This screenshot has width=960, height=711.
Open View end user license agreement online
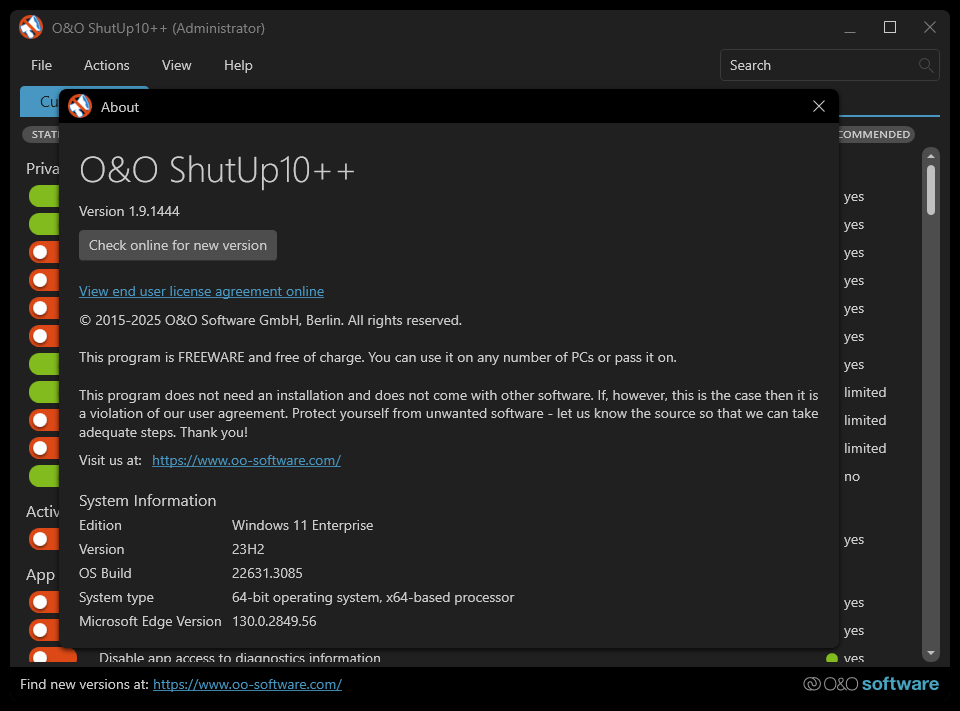click(x=201, y=292)
